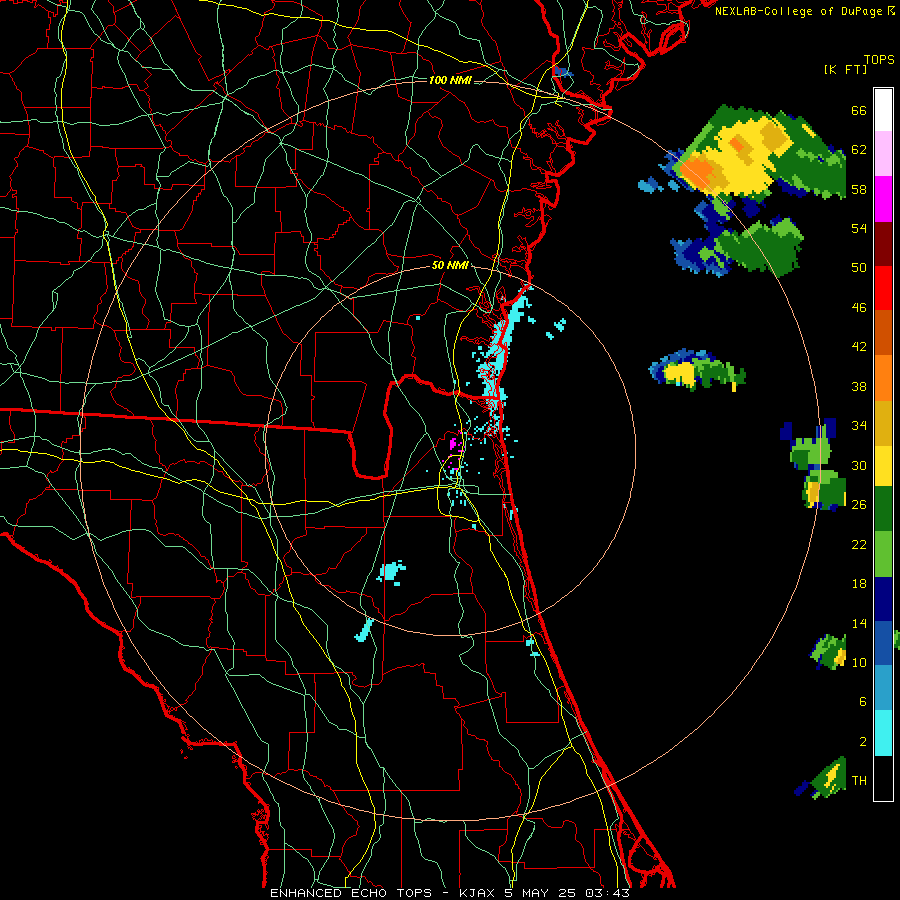
Task: Click the "42" legend value
Action: coord(859,347)
